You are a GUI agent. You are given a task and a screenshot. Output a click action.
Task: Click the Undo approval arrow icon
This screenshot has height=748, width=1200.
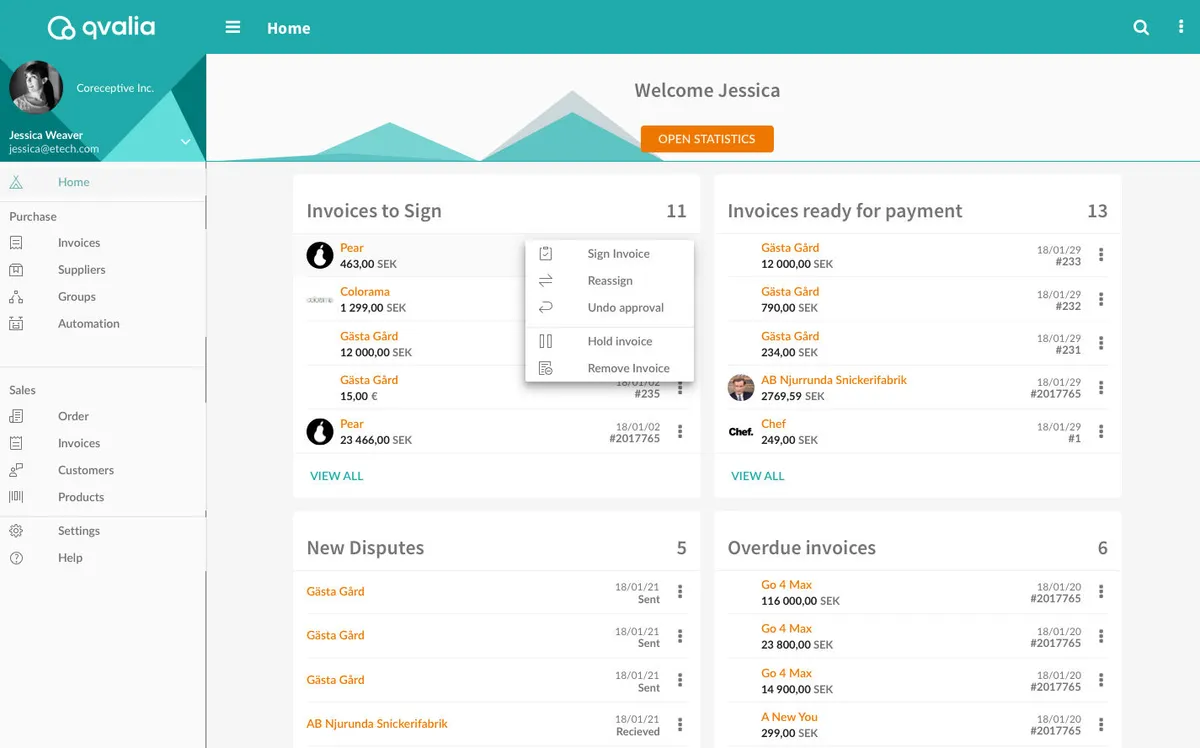pyautogui.click(x=546, y=308)
